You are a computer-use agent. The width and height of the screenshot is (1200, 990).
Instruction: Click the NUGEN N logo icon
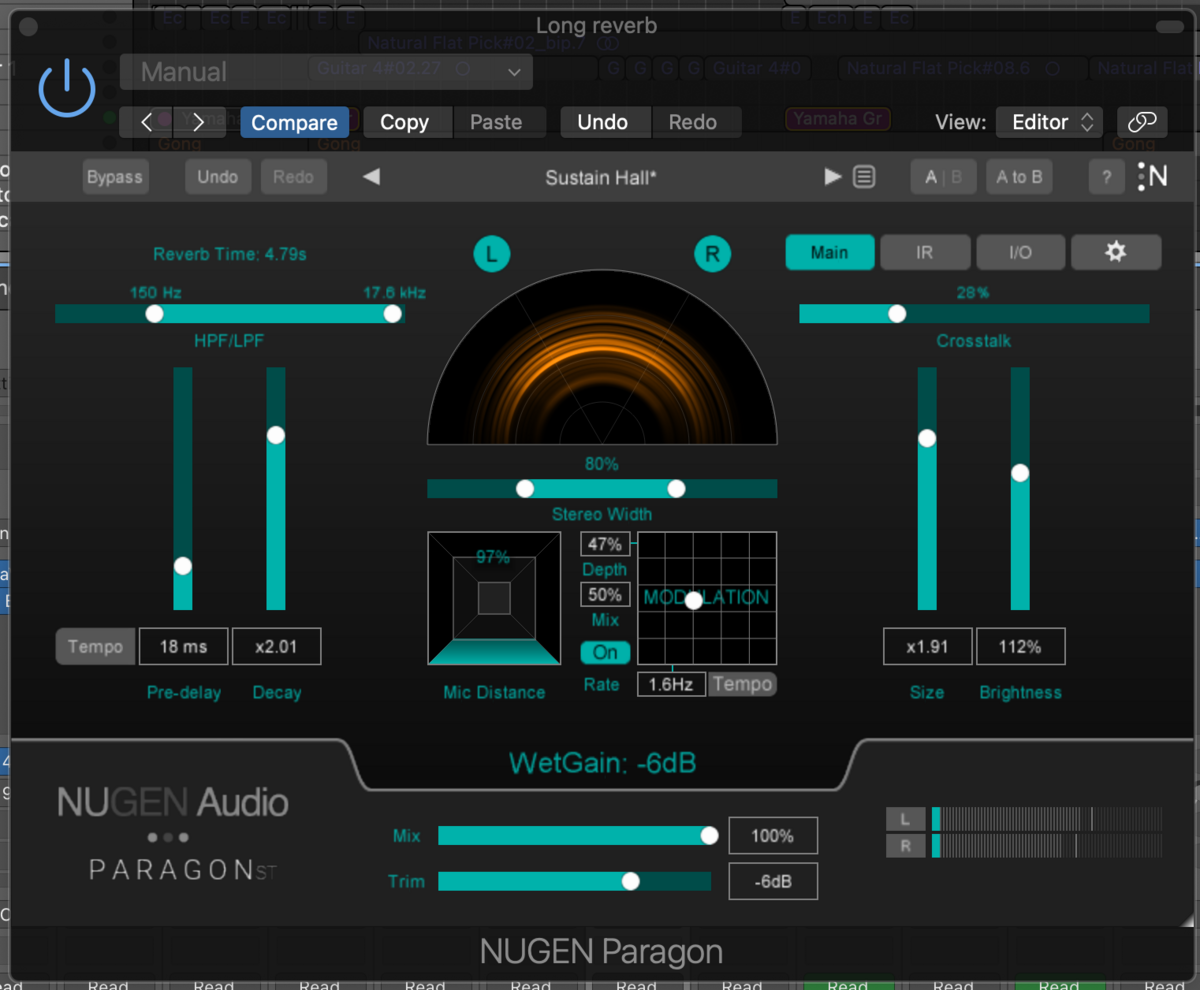[x=1153, y=177]
